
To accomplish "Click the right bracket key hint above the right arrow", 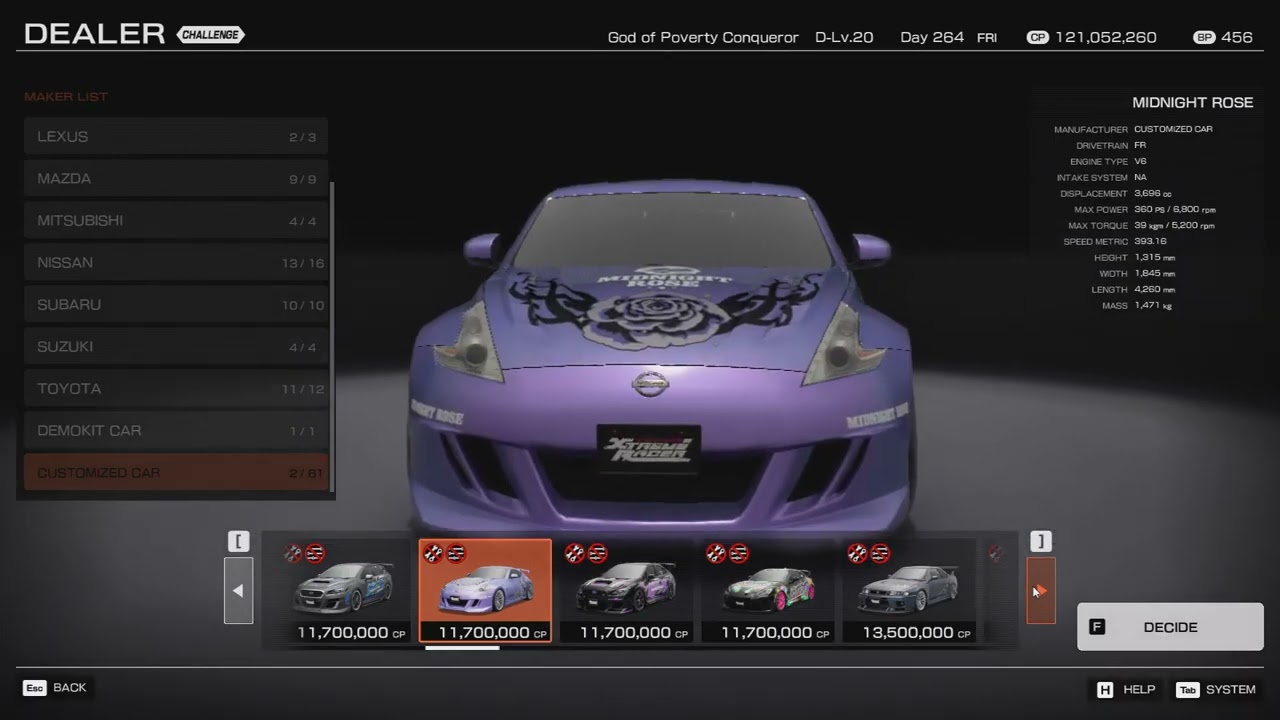I will point(1041,541).
